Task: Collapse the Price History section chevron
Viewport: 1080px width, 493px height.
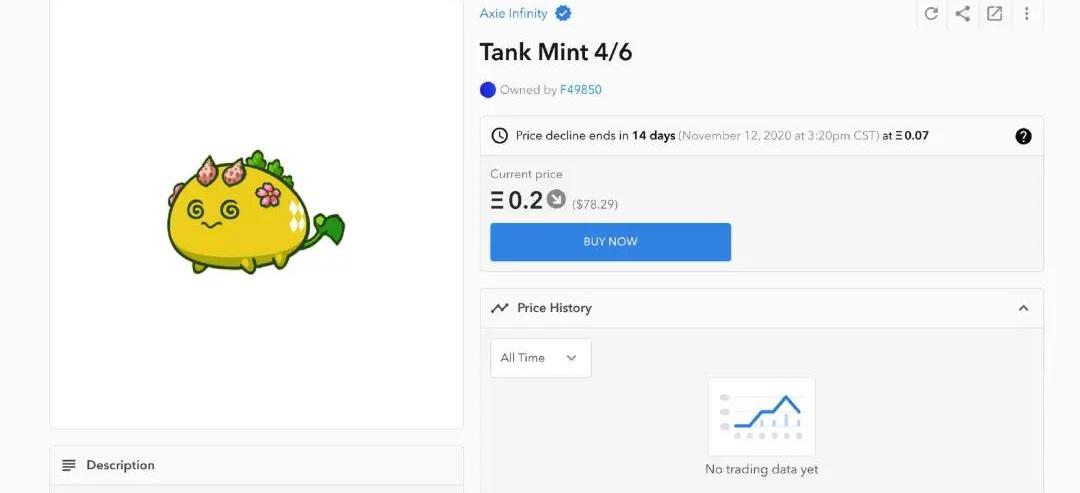Action: pyautogui.click(x=1023, y=308)
